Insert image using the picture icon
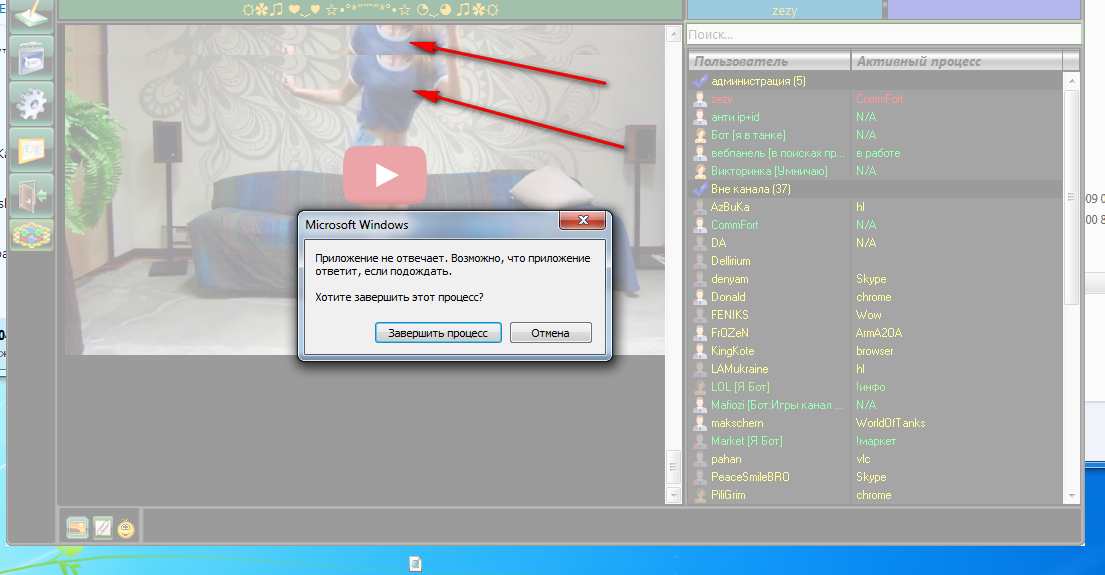This screenshot has height=575, width=1105. (x=77, y=527)
